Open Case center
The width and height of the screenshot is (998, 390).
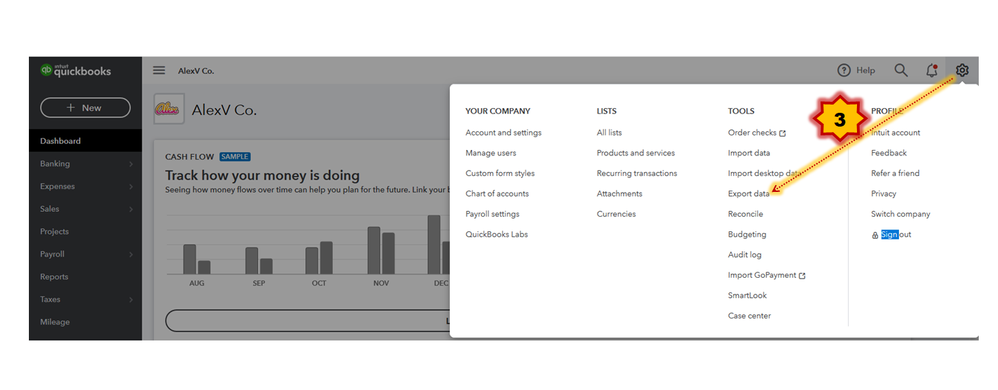(749, 316)
